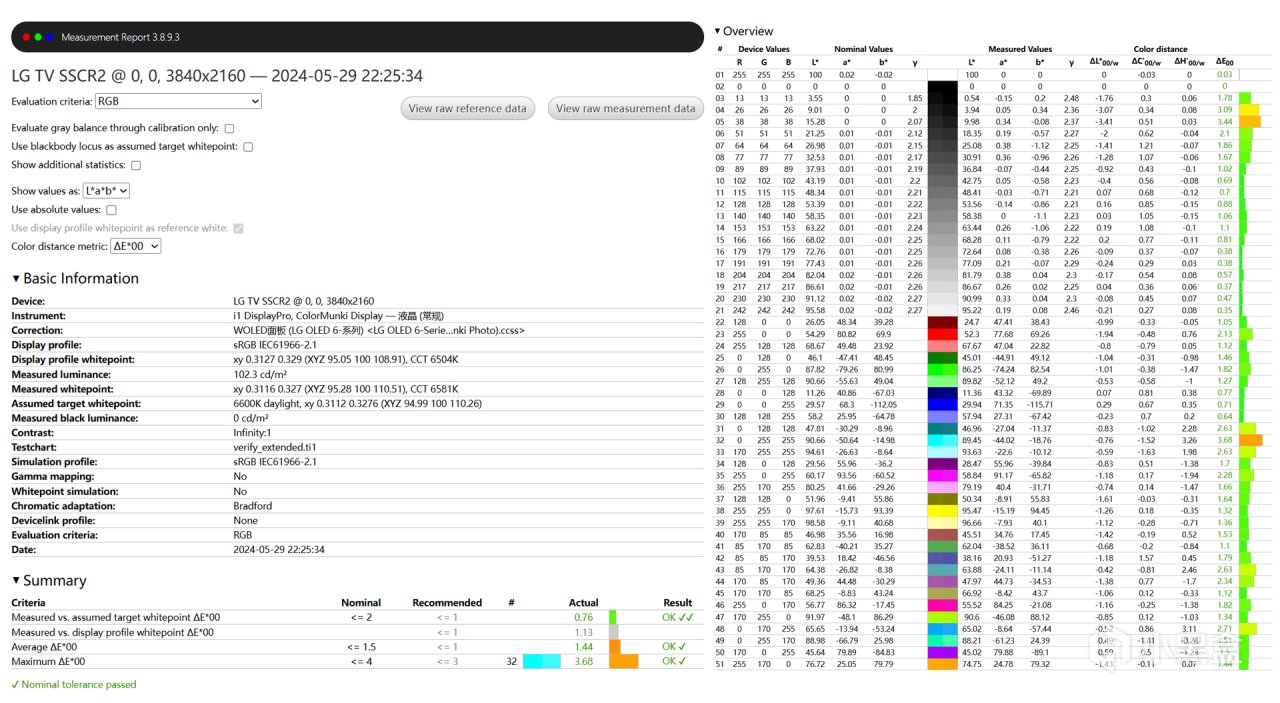Tick Use blackbody locus as assumed target whitepoint
The width and height of the screenshot is (1280, 703).
[248, 146]
